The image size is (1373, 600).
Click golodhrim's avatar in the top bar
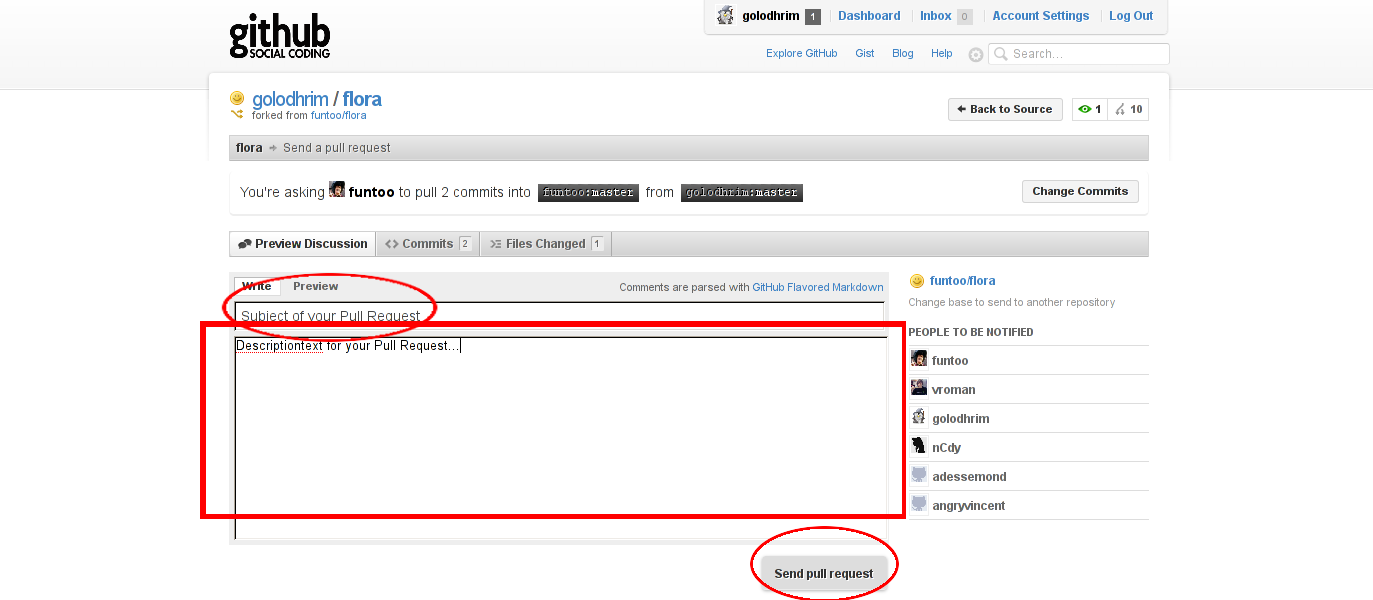(726, 16)
